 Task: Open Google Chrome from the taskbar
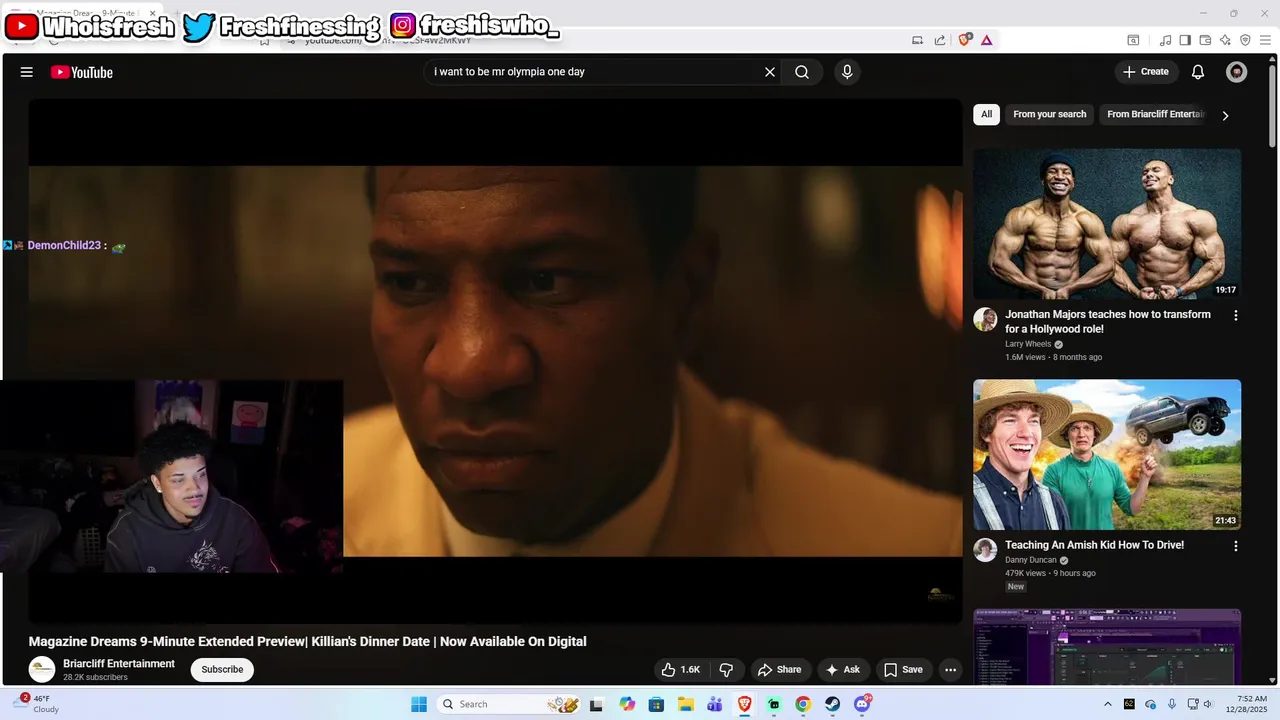pos(803,704)
